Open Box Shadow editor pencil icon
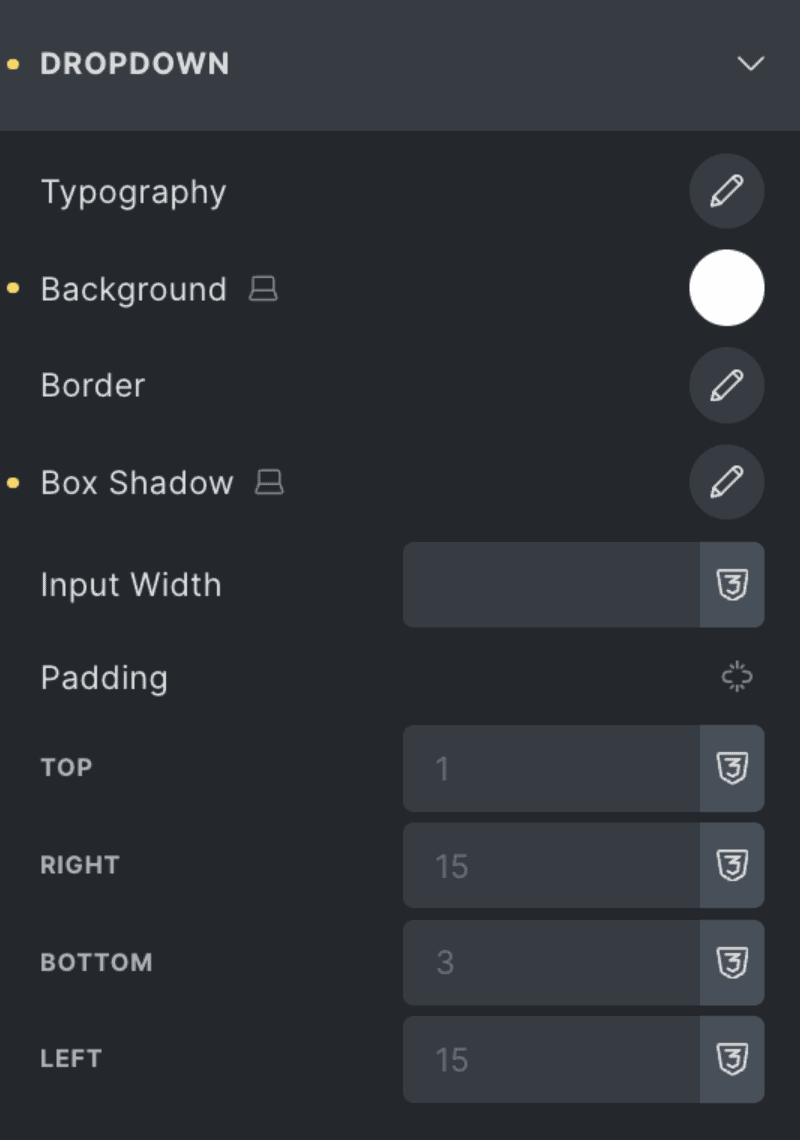 click(x=727, y=482)
